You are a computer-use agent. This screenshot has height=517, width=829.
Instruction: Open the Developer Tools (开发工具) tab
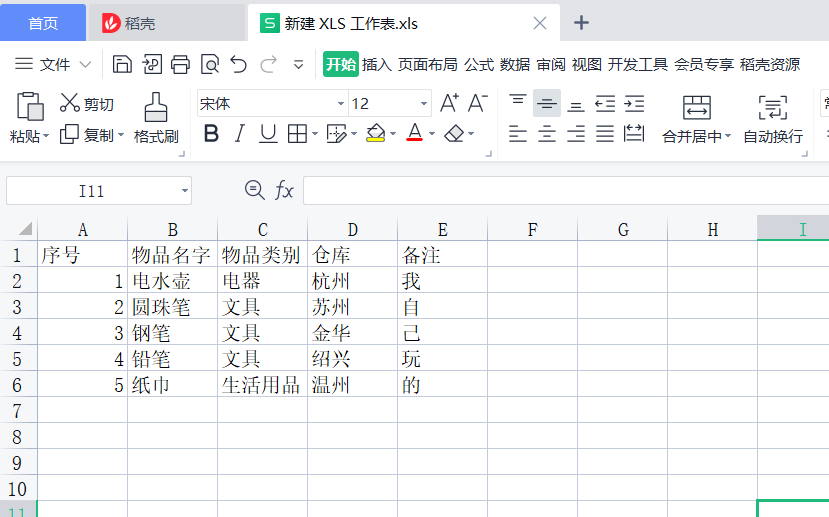(638, 64)
